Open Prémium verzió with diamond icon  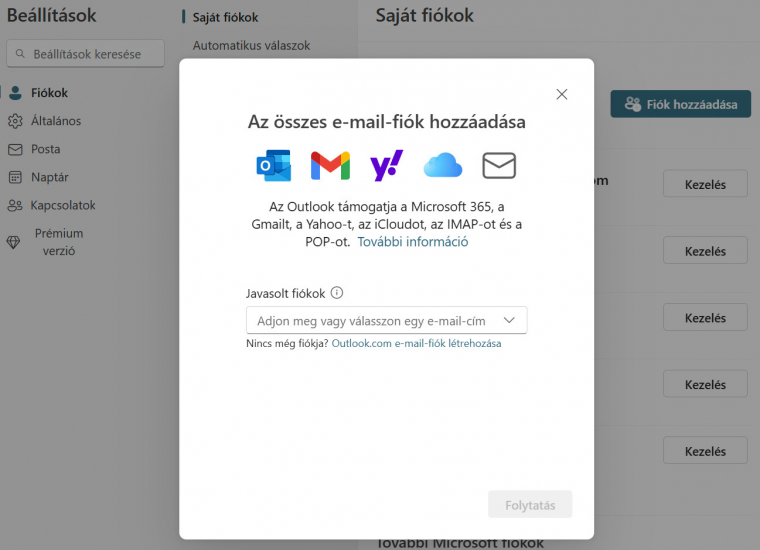[x=58, y=242]
